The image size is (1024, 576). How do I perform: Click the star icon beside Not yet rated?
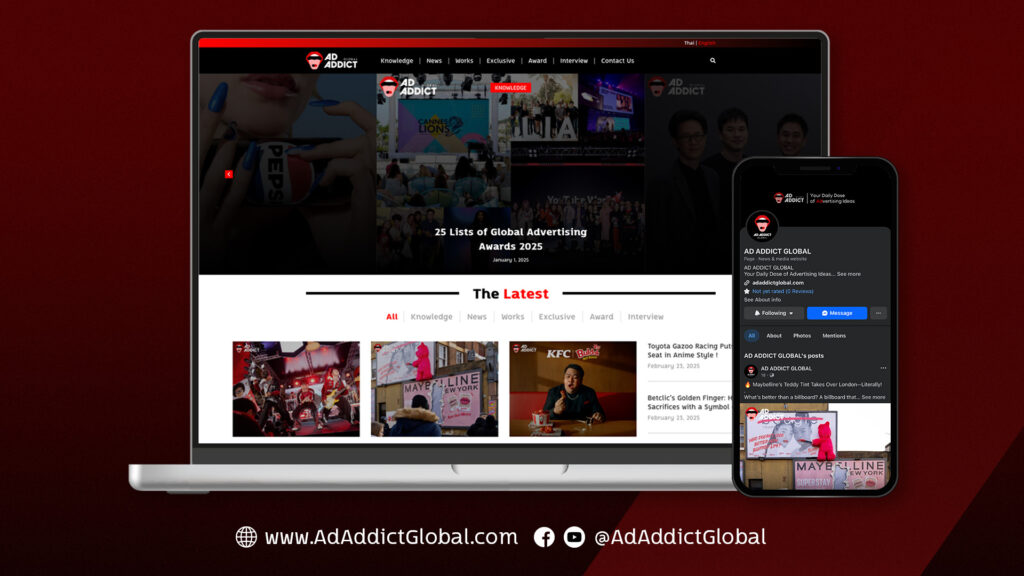(747, 291)
